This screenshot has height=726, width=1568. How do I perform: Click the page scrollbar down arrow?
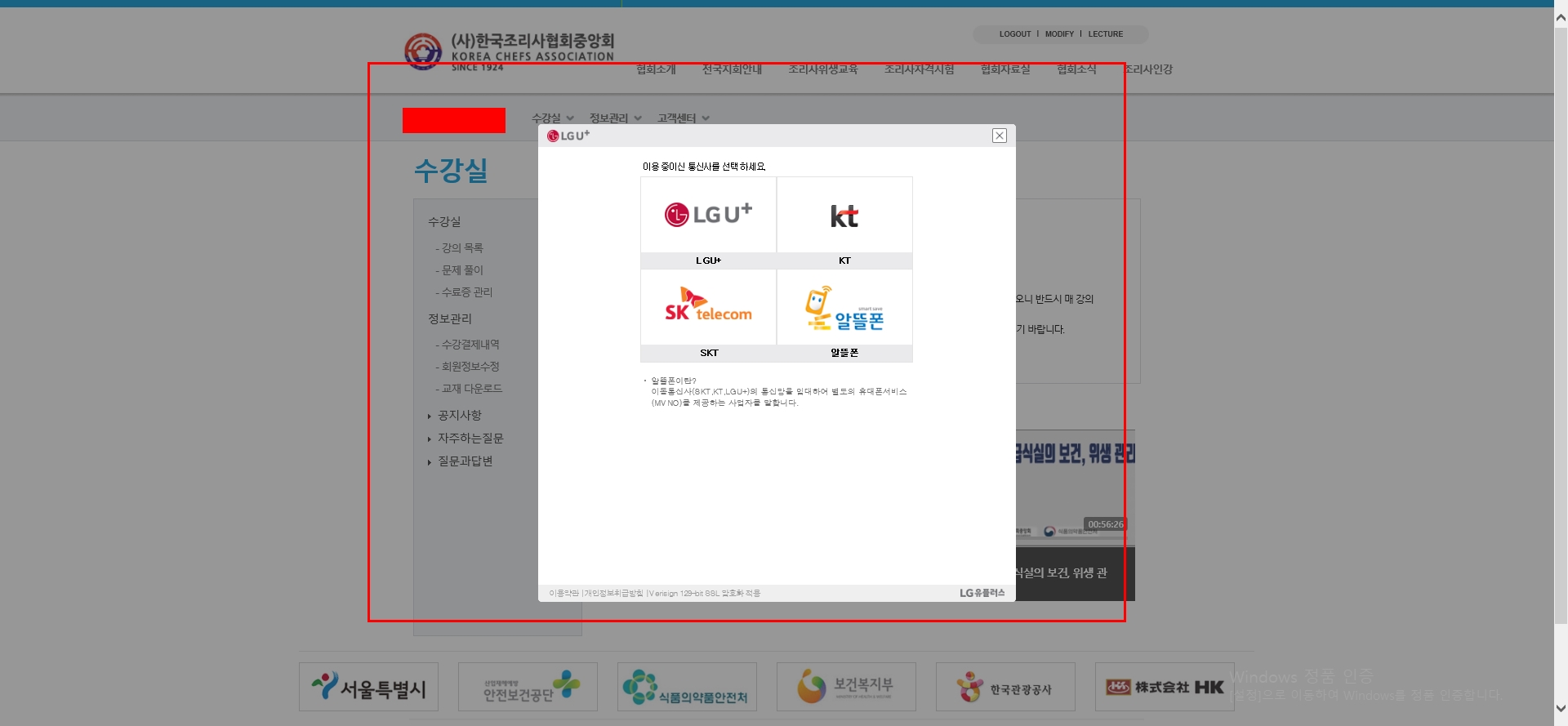point(1561,709)
